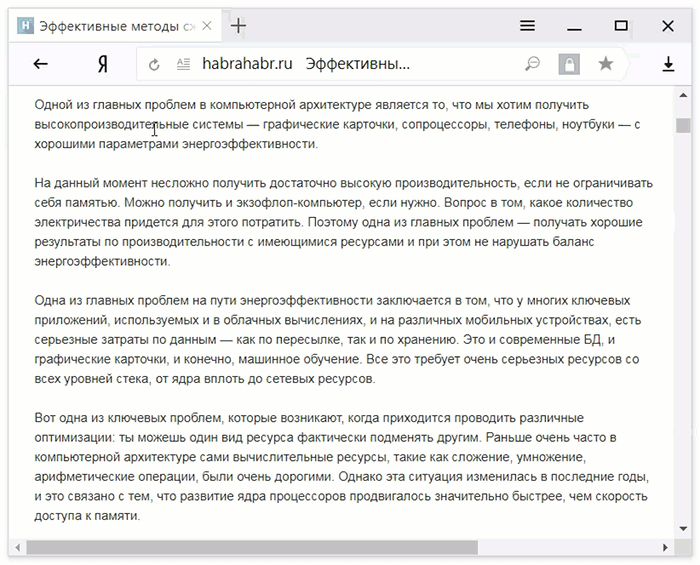Click the phrase 'машинное обучение' in third paragraph
This screenshot has height=565, width=700.
click(x=299, y=359)
